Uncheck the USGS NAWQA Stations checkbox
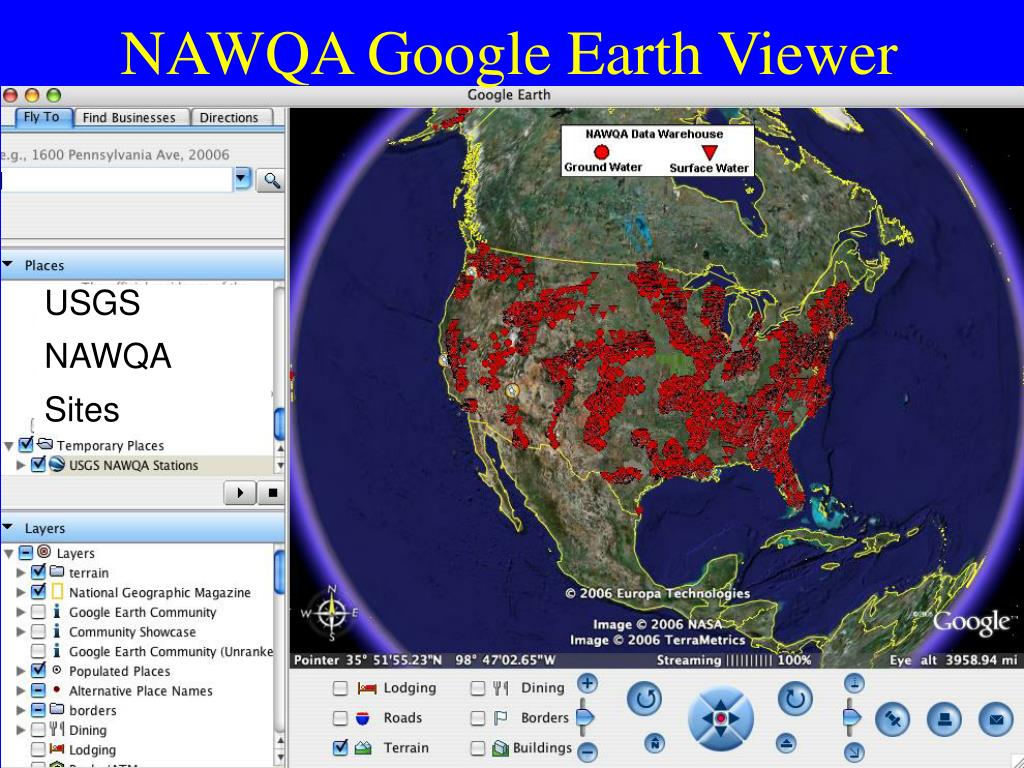Screen dimensions: 1024x768 click(39, 464)
